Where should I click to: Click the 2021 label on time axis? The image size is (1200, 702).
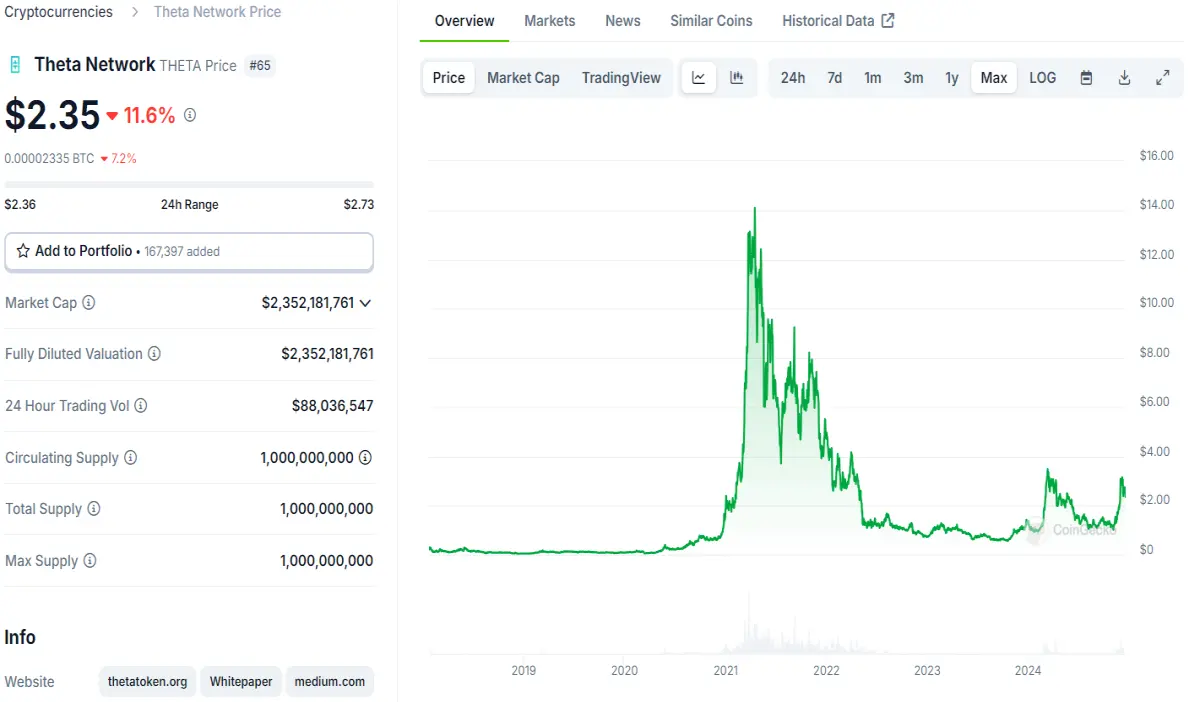pos(726,671)
